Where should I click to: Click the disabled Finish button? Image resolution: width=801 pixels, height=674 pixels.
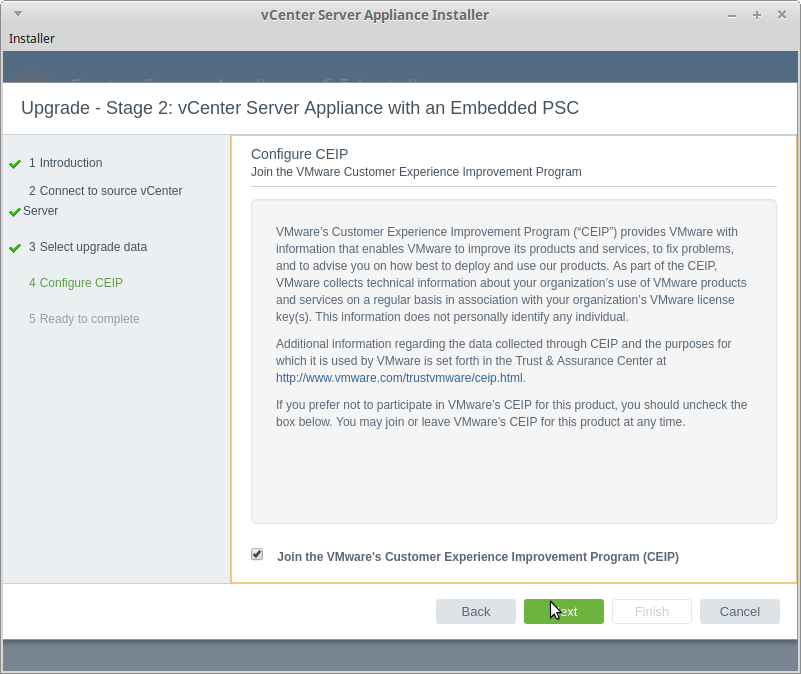point(652,612)
